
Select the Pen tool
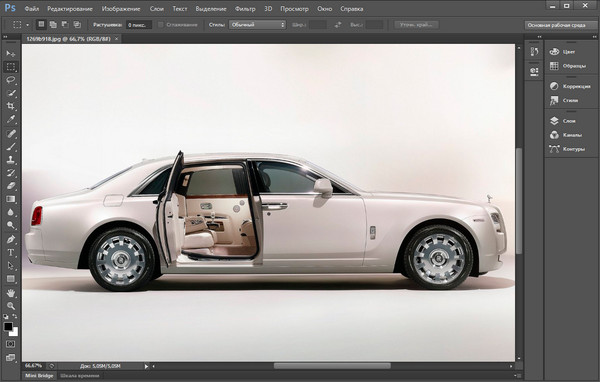pos(11,240)
